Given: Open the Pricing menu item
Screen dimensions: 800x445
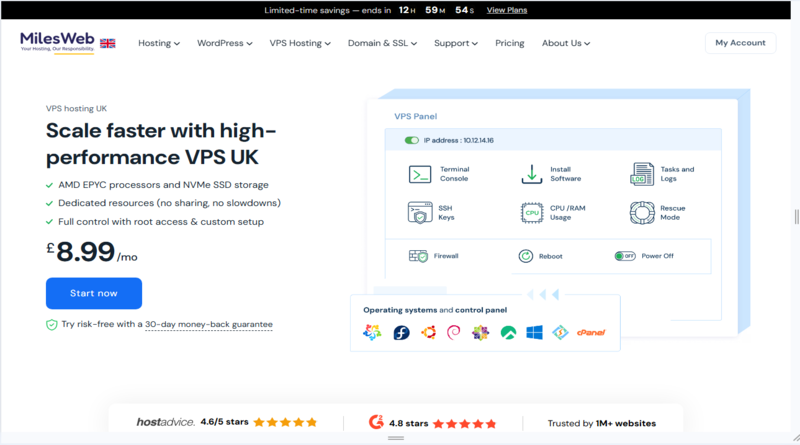Looking at the screenshot, I should coord(510,43).
